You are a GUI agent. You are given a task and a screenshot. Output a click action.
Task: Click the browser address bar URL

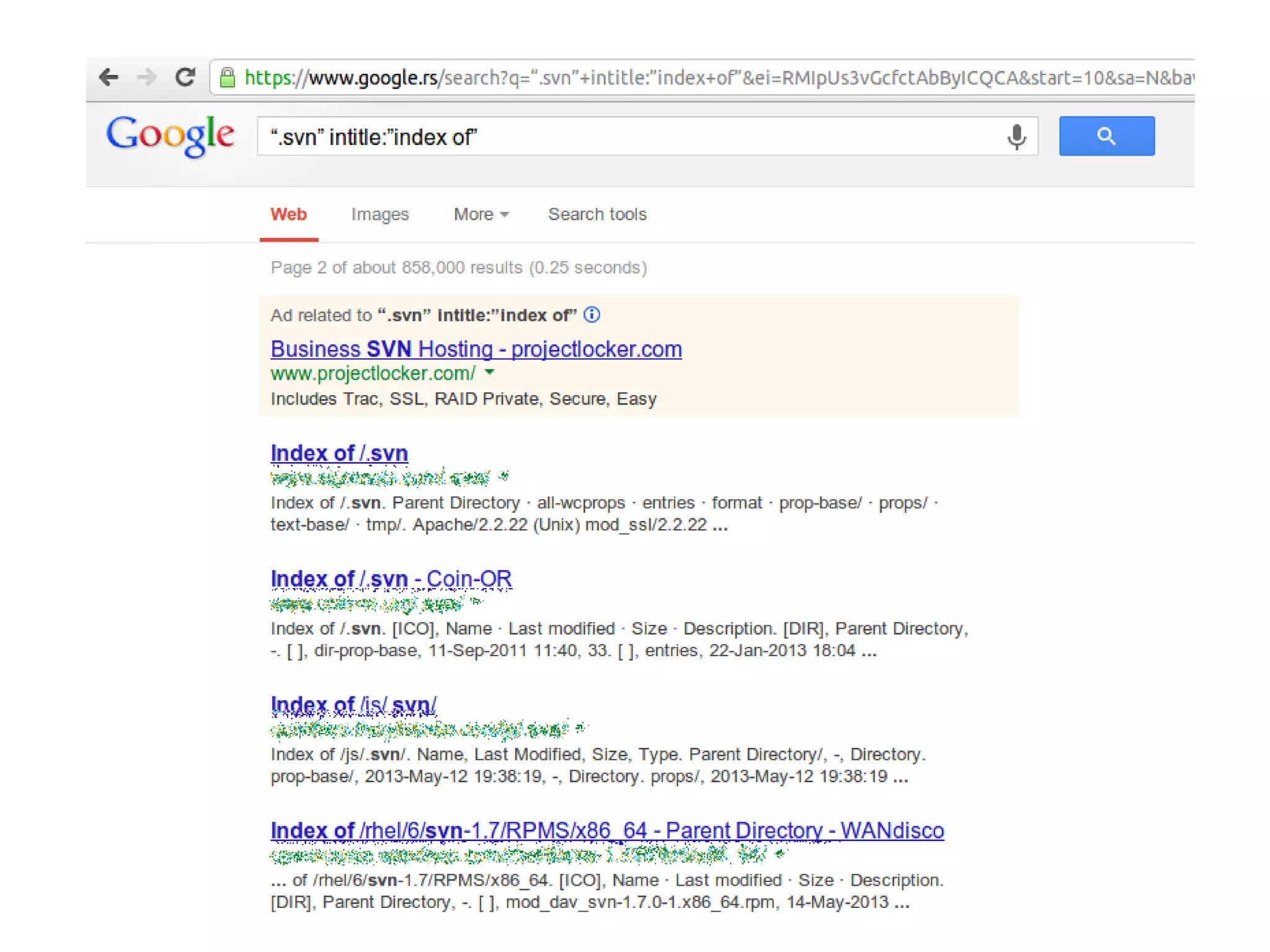coord(682,78)
